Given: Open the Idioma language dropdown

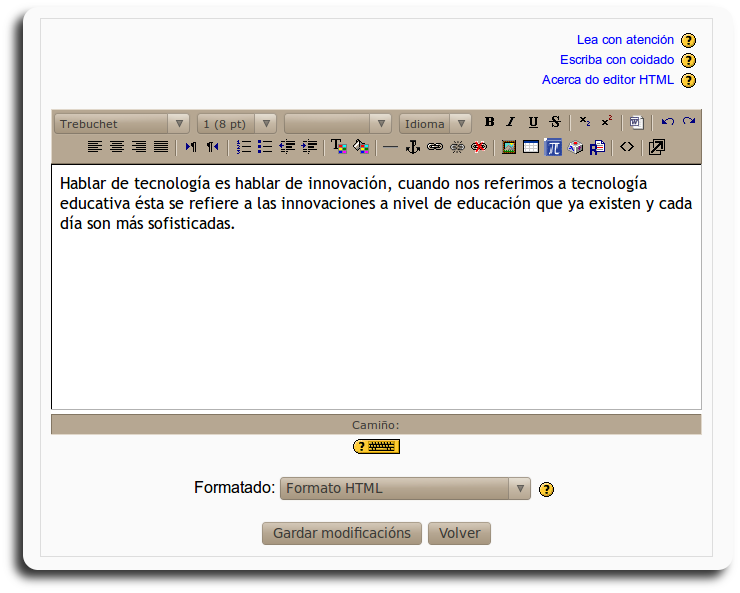Looking at the screenshot, I should pos(435,124).
